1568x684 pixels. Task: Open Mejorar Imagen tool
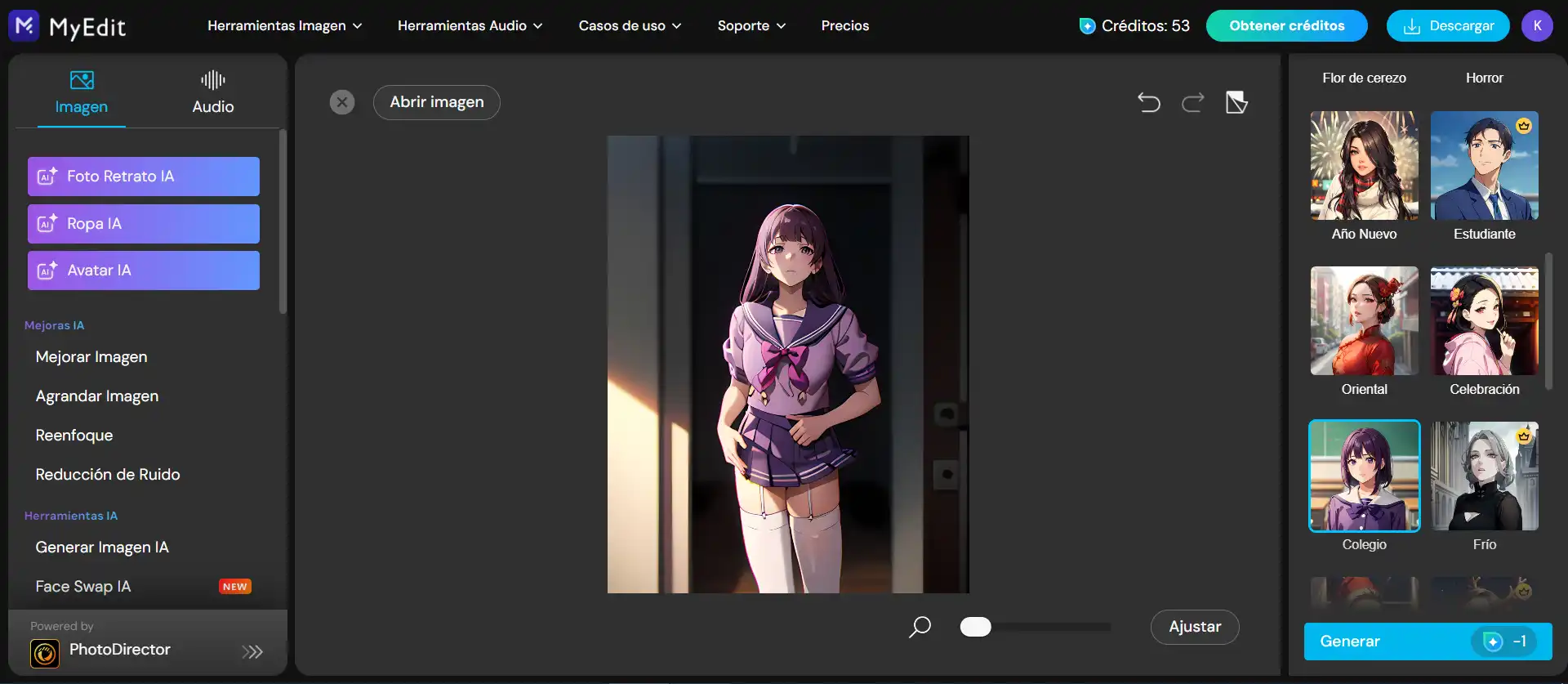point(91,357)
